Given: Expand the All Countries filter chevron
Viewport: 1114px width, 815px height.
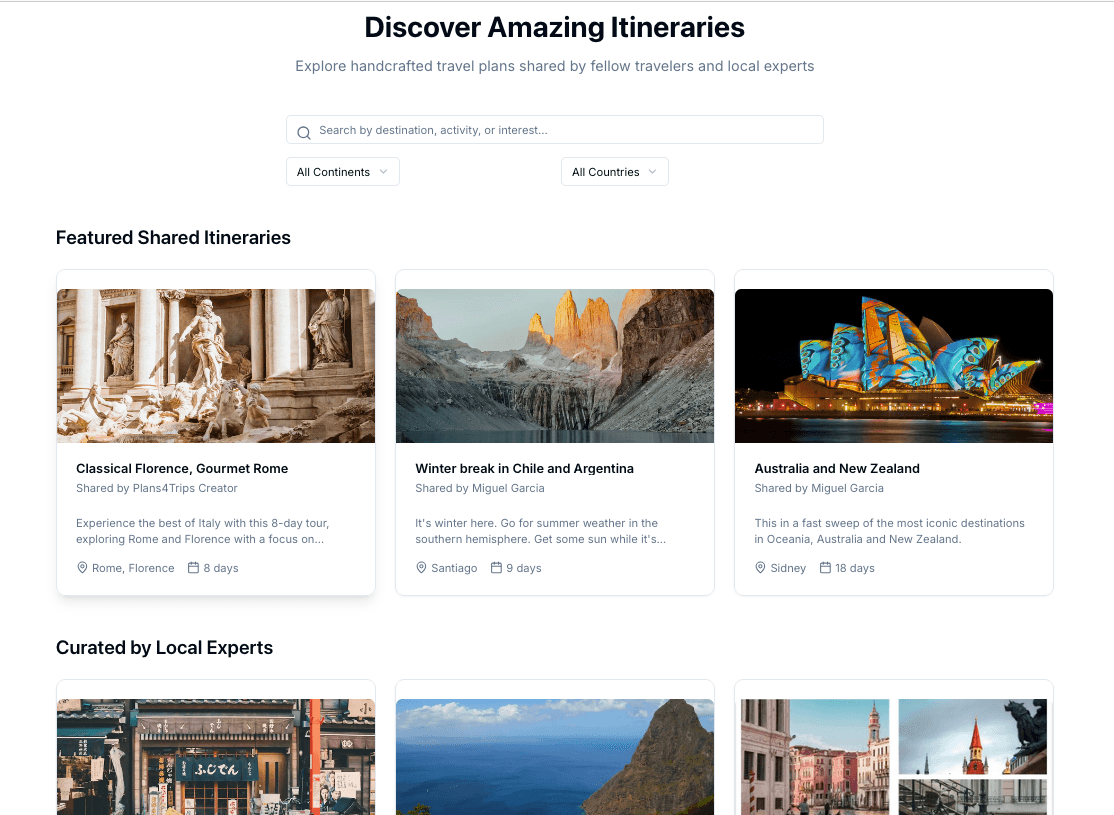Looking at the screenshot, I should coord(655,171).
